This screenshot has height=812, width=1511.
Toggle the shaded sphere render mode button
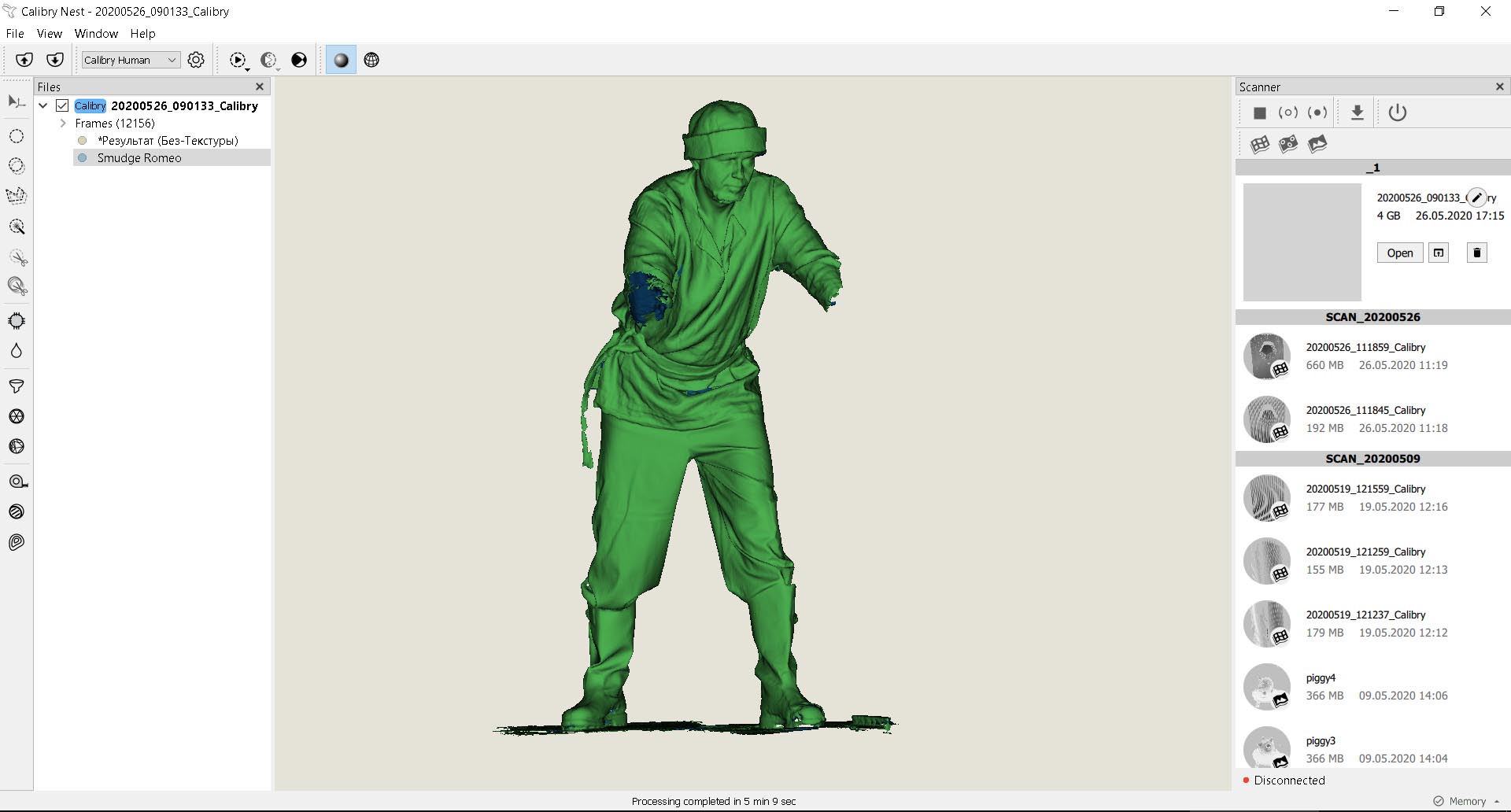[x=341, y=60]
